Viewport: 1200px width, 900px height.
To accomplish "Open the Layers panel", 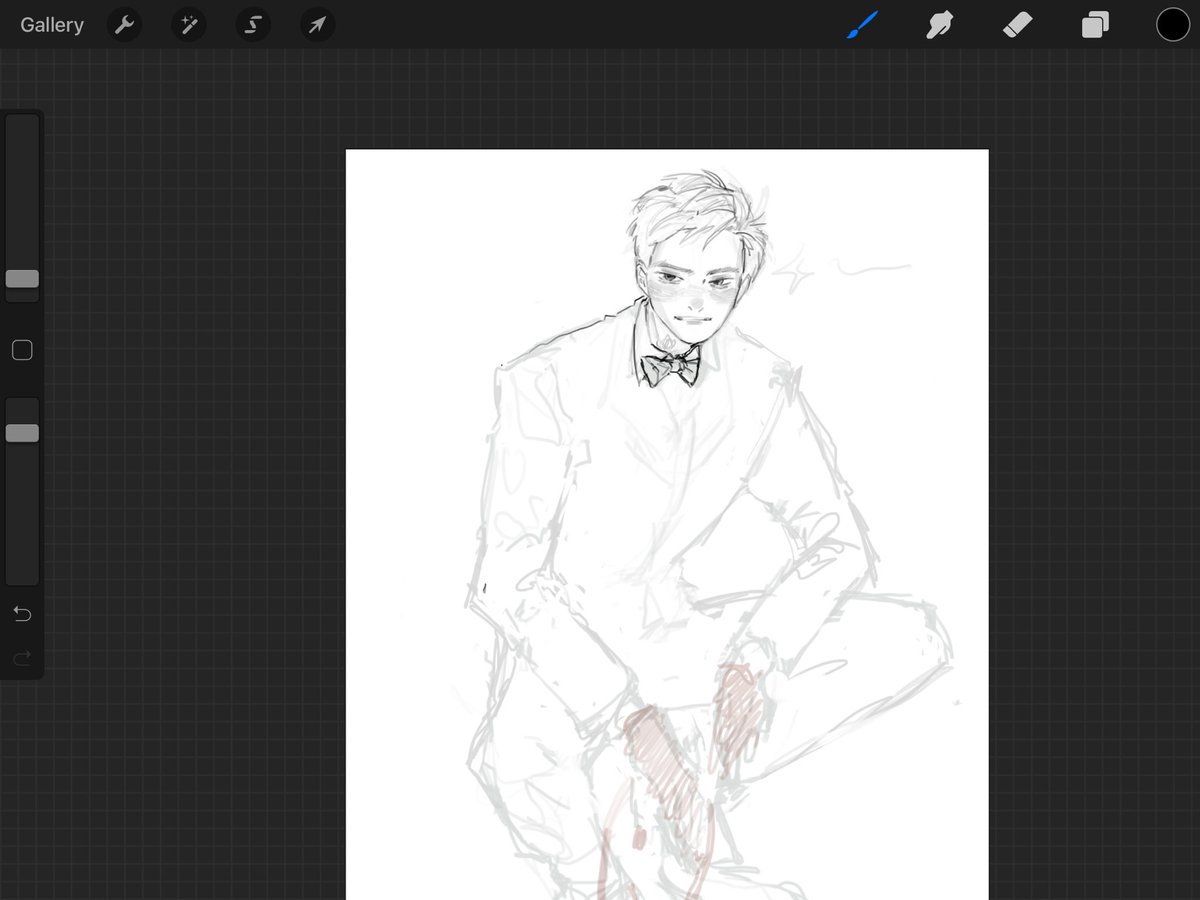I will tap(1095, 25).
